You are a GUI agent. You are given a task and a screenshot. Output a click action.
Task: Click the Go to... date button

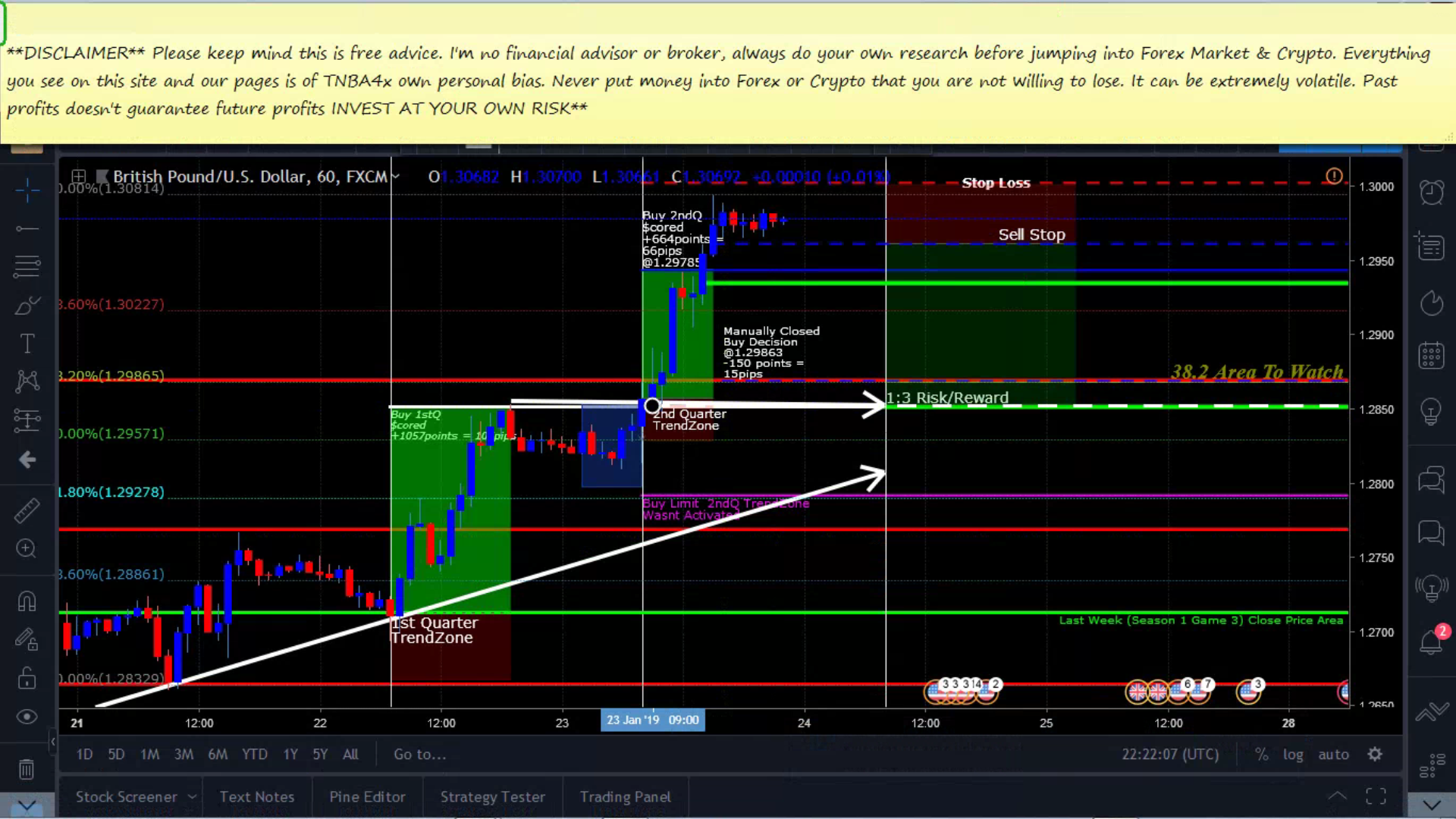(419, 755)
